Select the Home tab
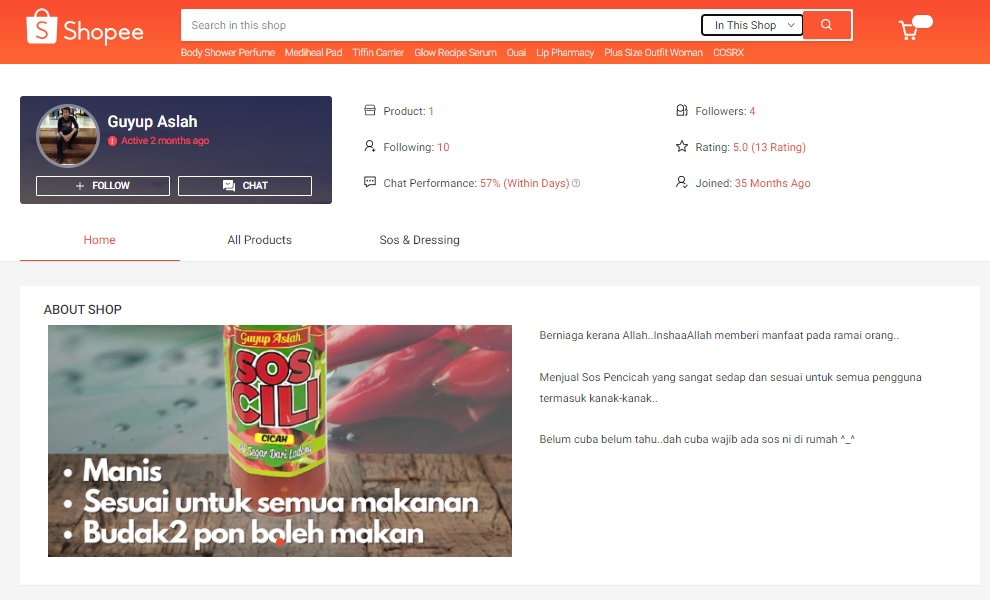The height and width of the screenshot is (600, 990). click(99, 240)
